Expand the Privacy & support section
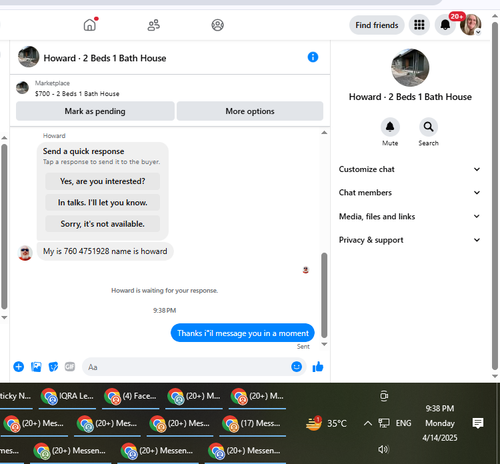 click(410, 240)
